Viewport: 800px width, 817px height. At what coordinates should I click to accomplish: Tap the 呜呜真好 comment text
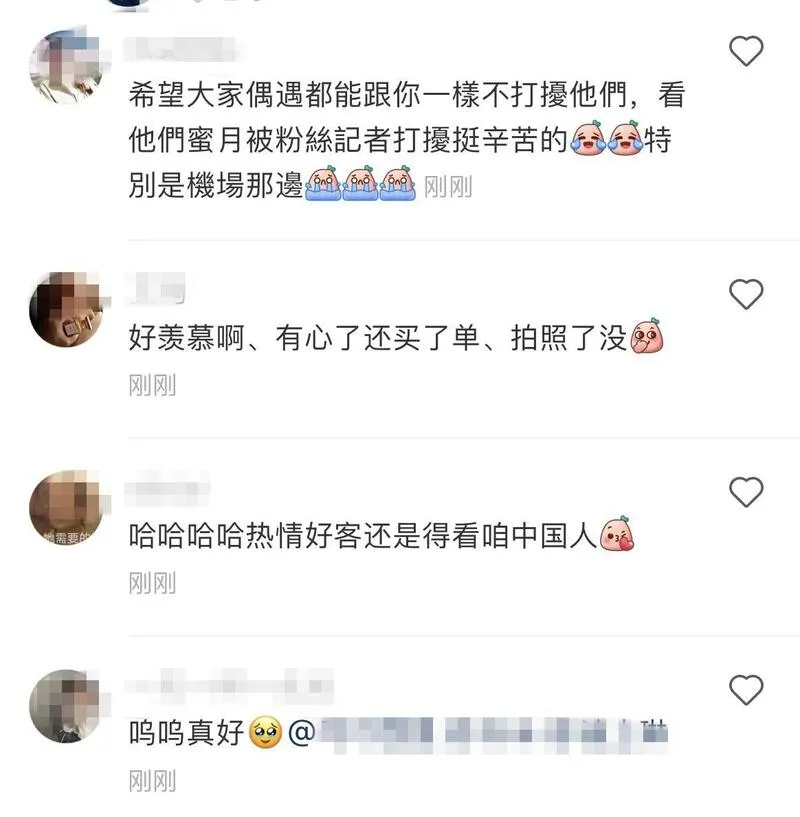(186, 733)
